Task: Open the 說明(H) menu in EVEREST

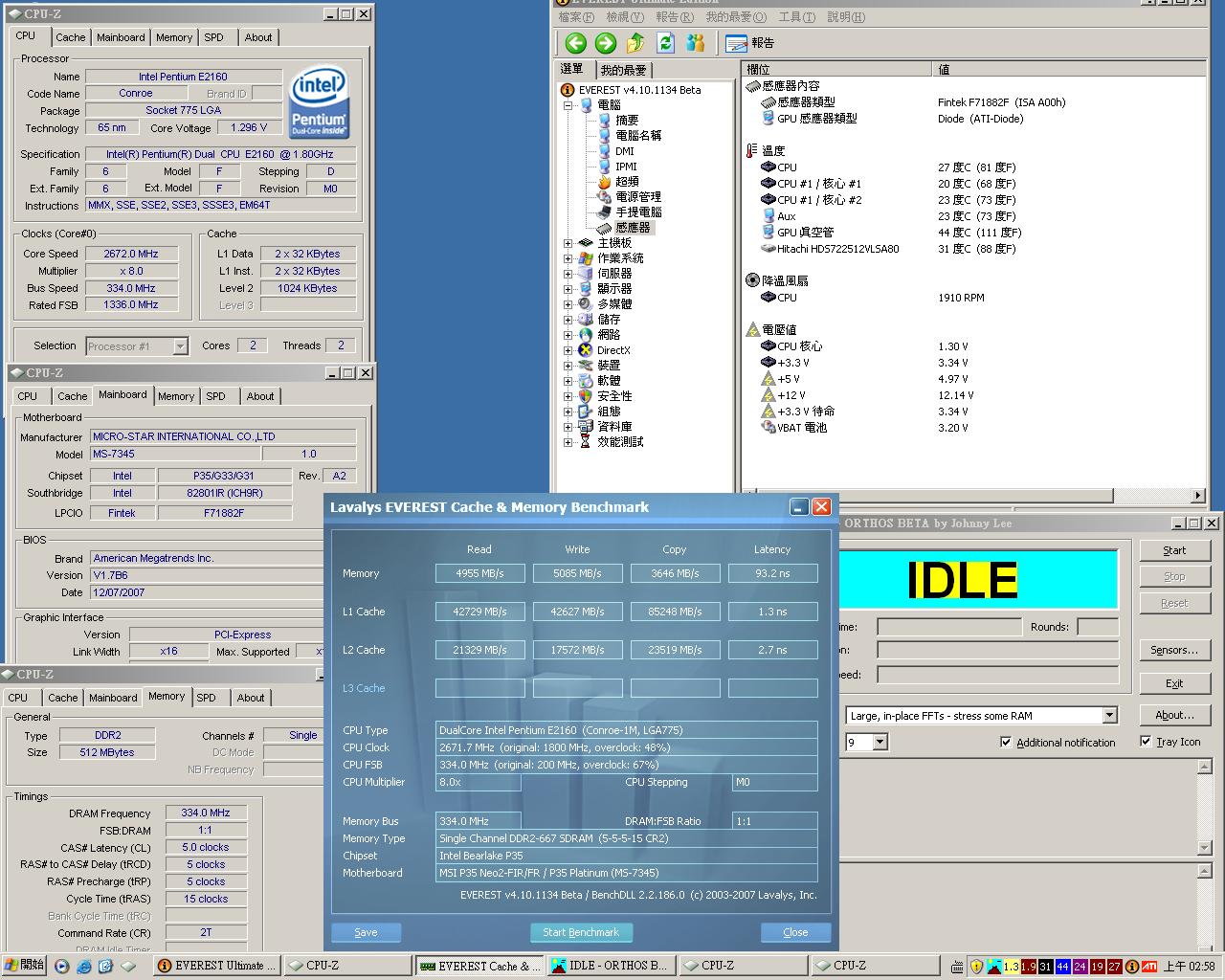Action: [x=846, y=17]
